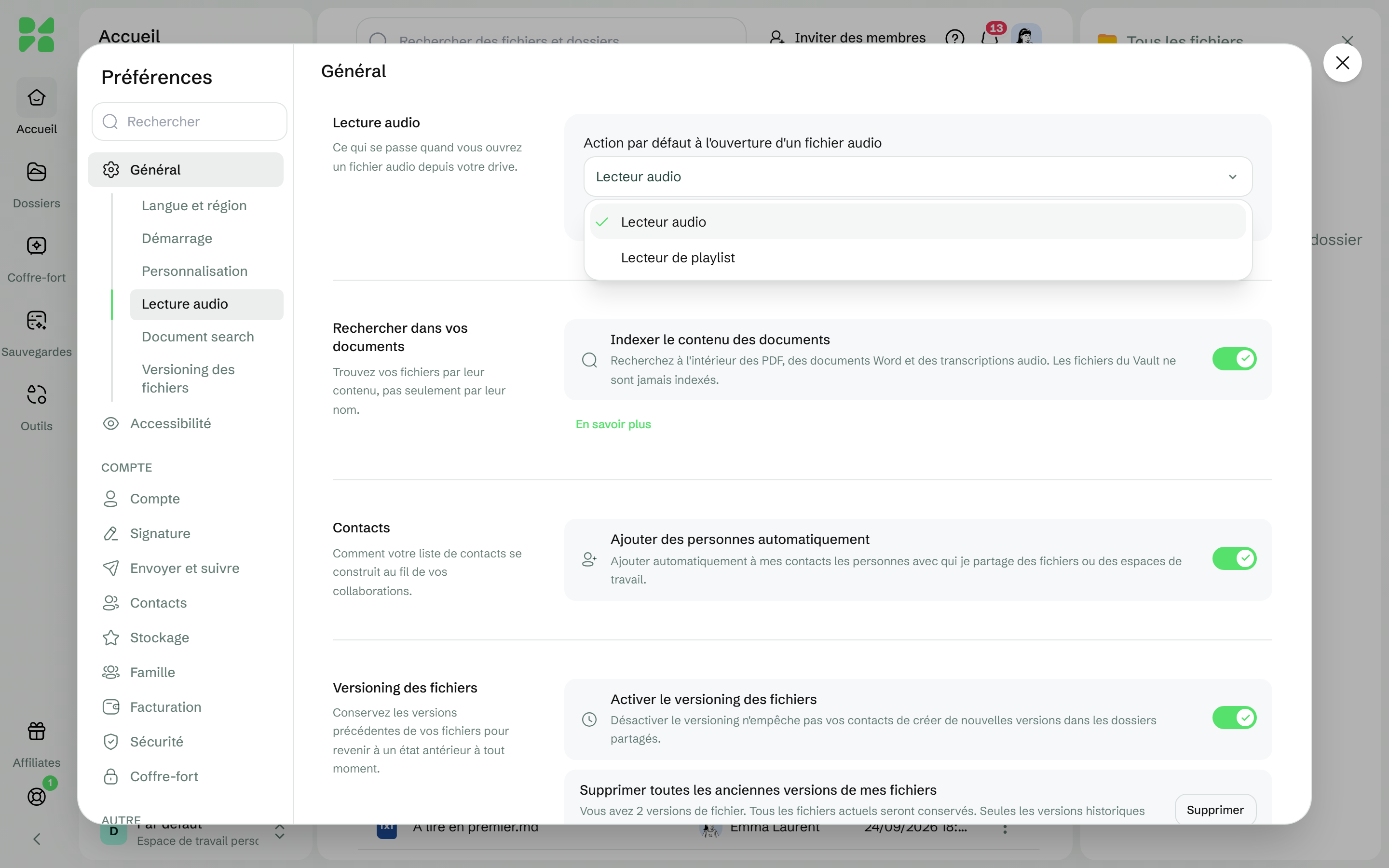Collapse the Lecteur audio dropdown field
The image size is (1389, 868).
tap(918, 176)
